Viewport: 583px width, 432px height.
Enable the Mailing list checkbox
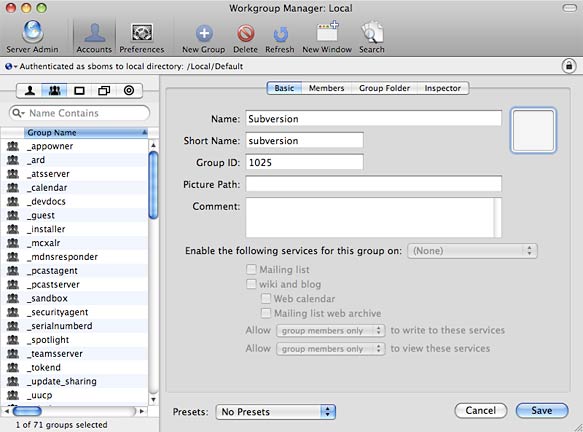coord(251,269)
